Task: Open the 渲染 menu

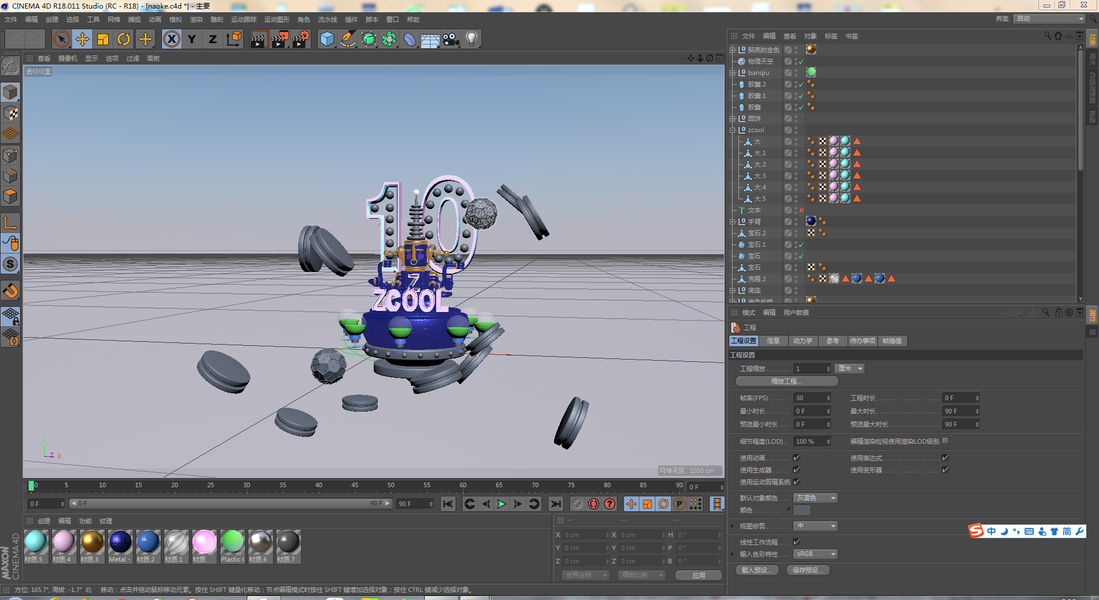Action: point(196,20)
